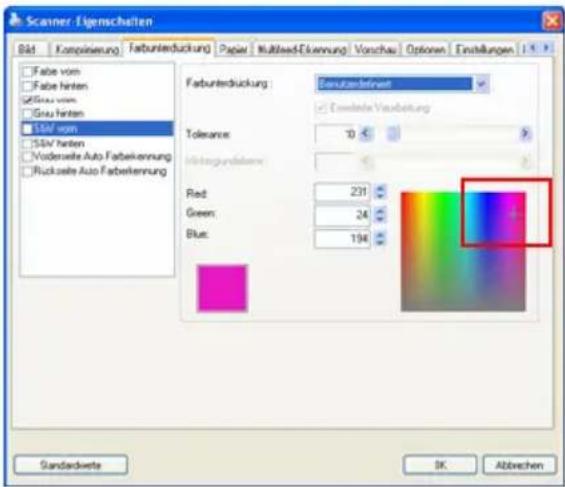The height and width of the screenshot is (487, 565).
Task: Increase Tolerance with right arrow
Action: 525,134
